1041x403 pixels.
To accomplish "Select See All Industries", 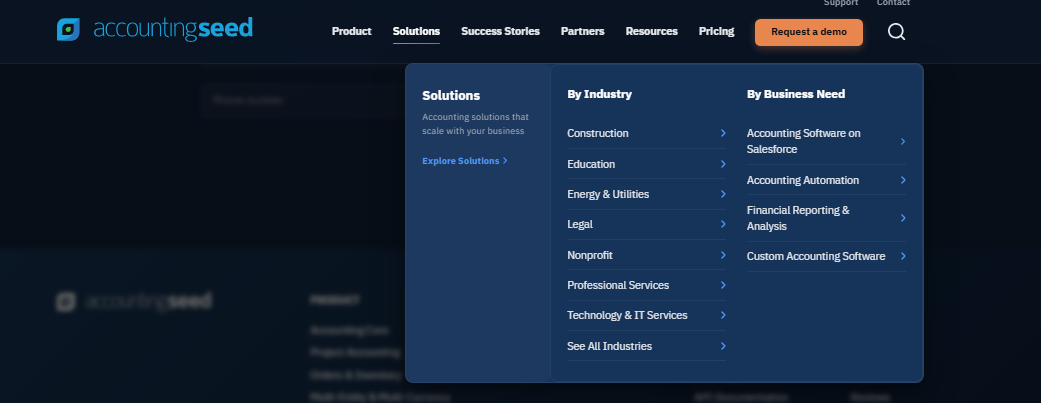I will [x=647, y=346].
